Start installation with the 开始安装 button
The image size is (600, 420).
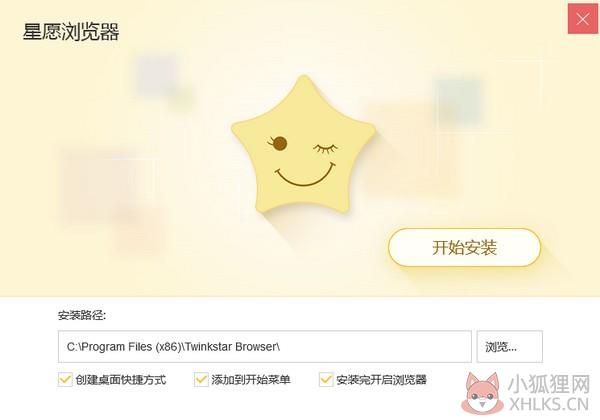pyautogui.click(x=464, y=247)
